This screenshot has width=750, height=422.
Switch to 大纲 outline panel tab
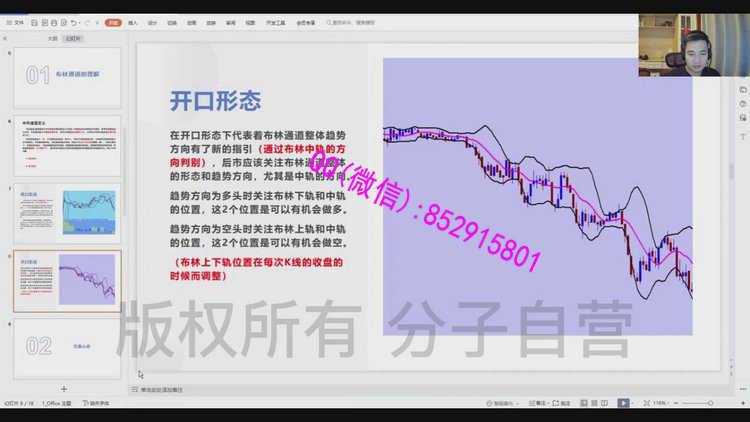pos(52,38)
